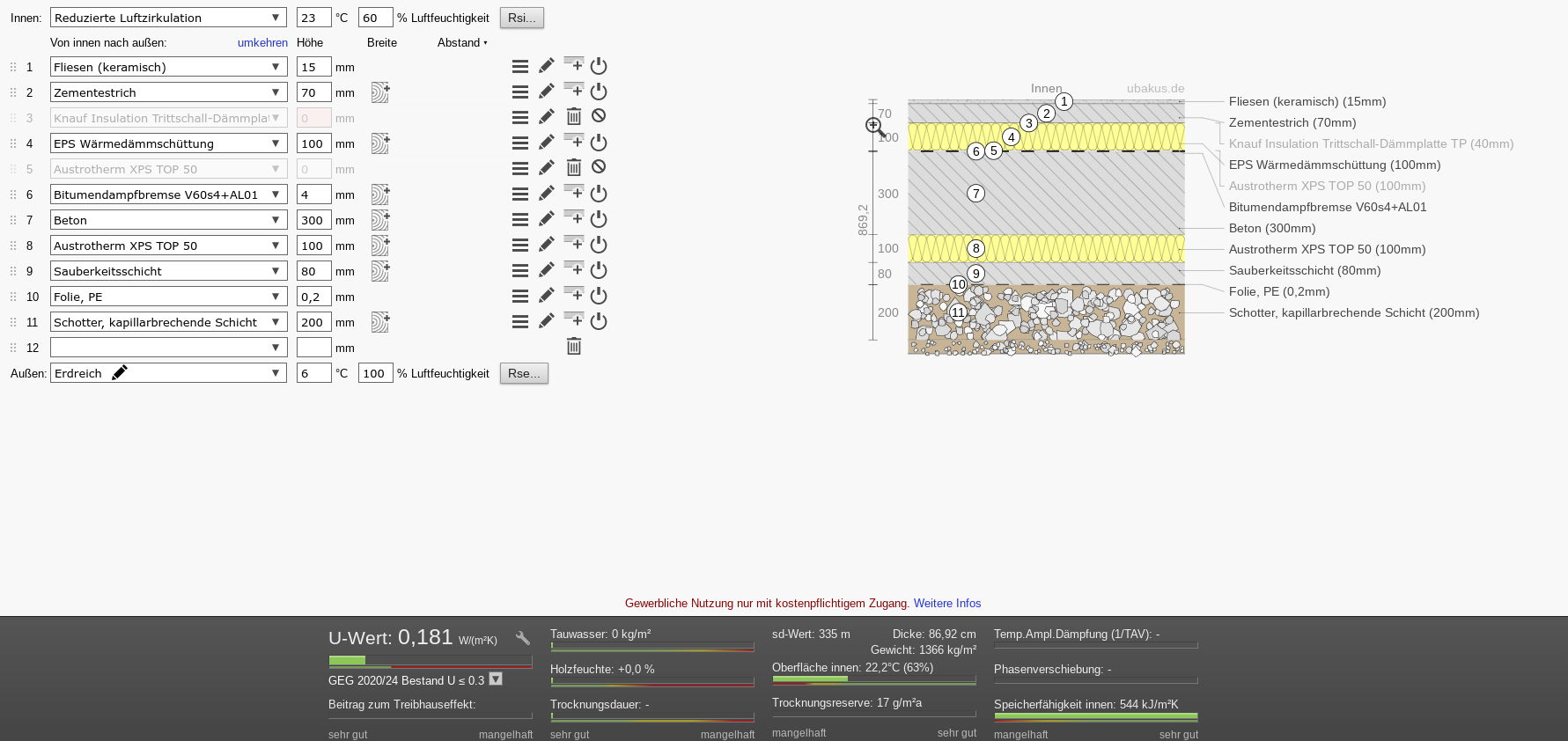
Task: Open hamburger menu for Zementestrich layer
Action: point(520,92)
